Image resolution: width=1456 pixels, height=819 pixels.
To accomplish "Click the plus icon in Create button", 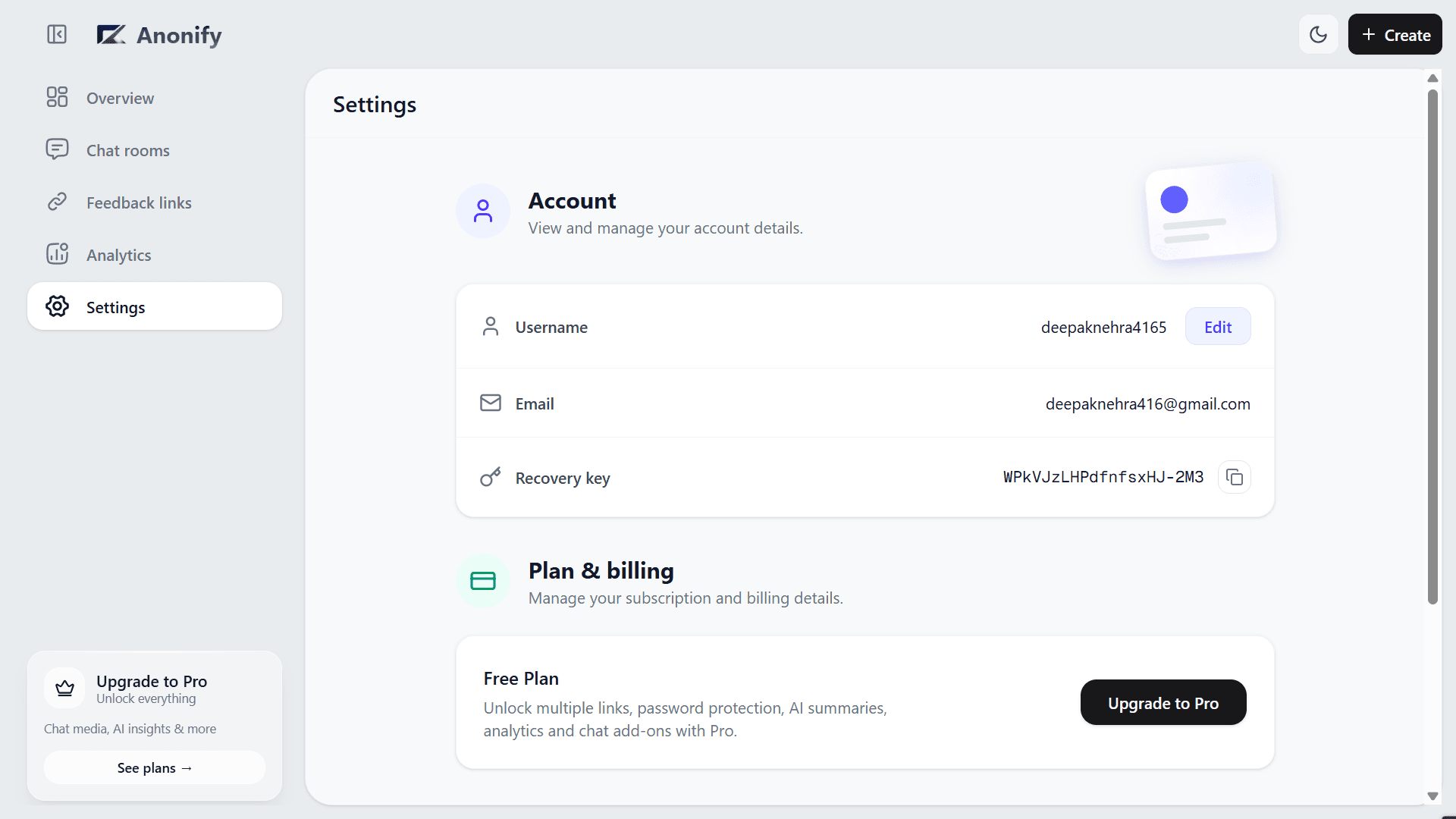I will 1369,34.
